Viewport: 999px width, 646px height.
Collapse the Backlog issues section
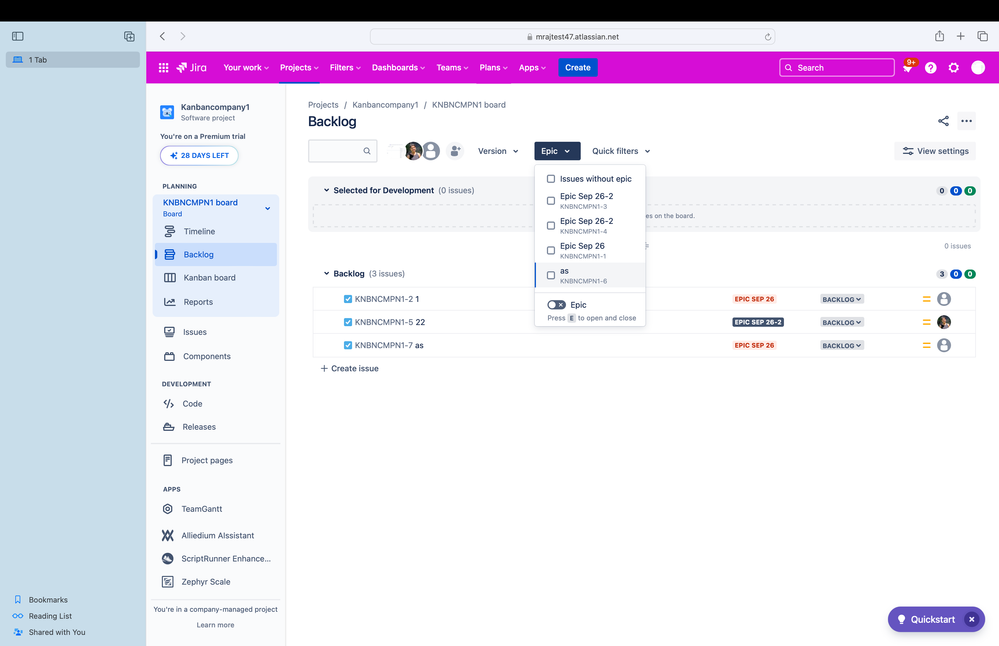point(326,274)
